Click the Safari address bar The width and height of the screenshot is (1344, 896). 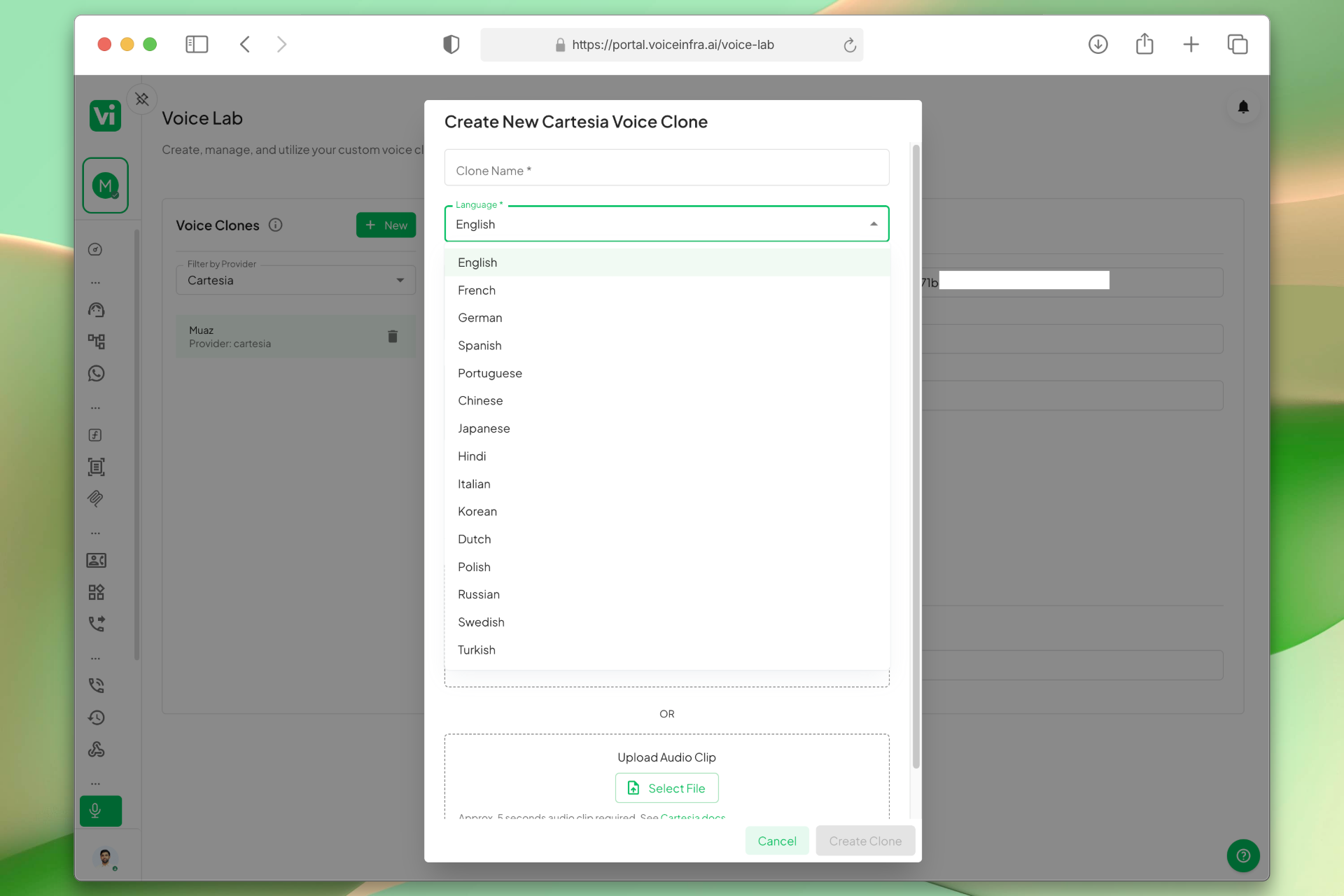[672, 45]
